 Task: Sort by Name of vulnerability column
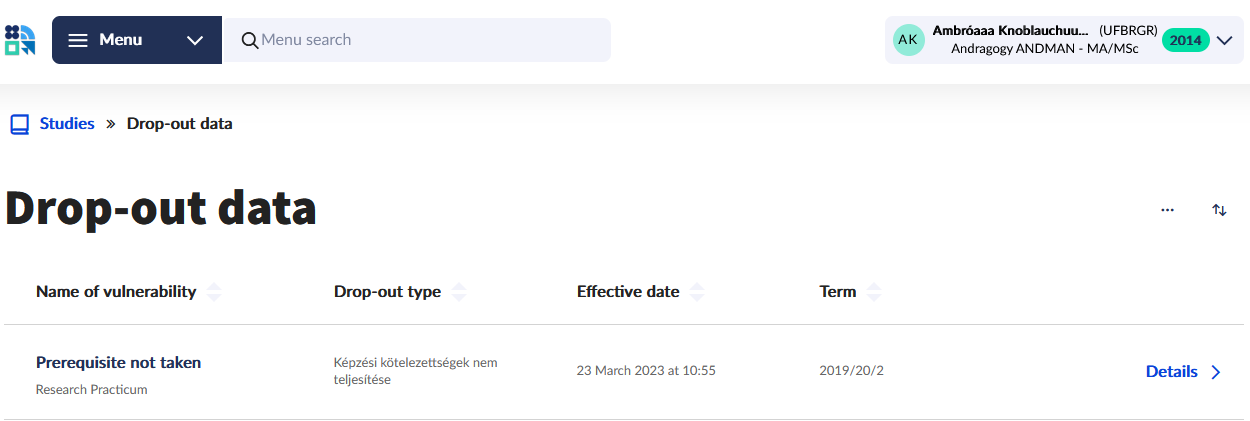tap(214, 292)
